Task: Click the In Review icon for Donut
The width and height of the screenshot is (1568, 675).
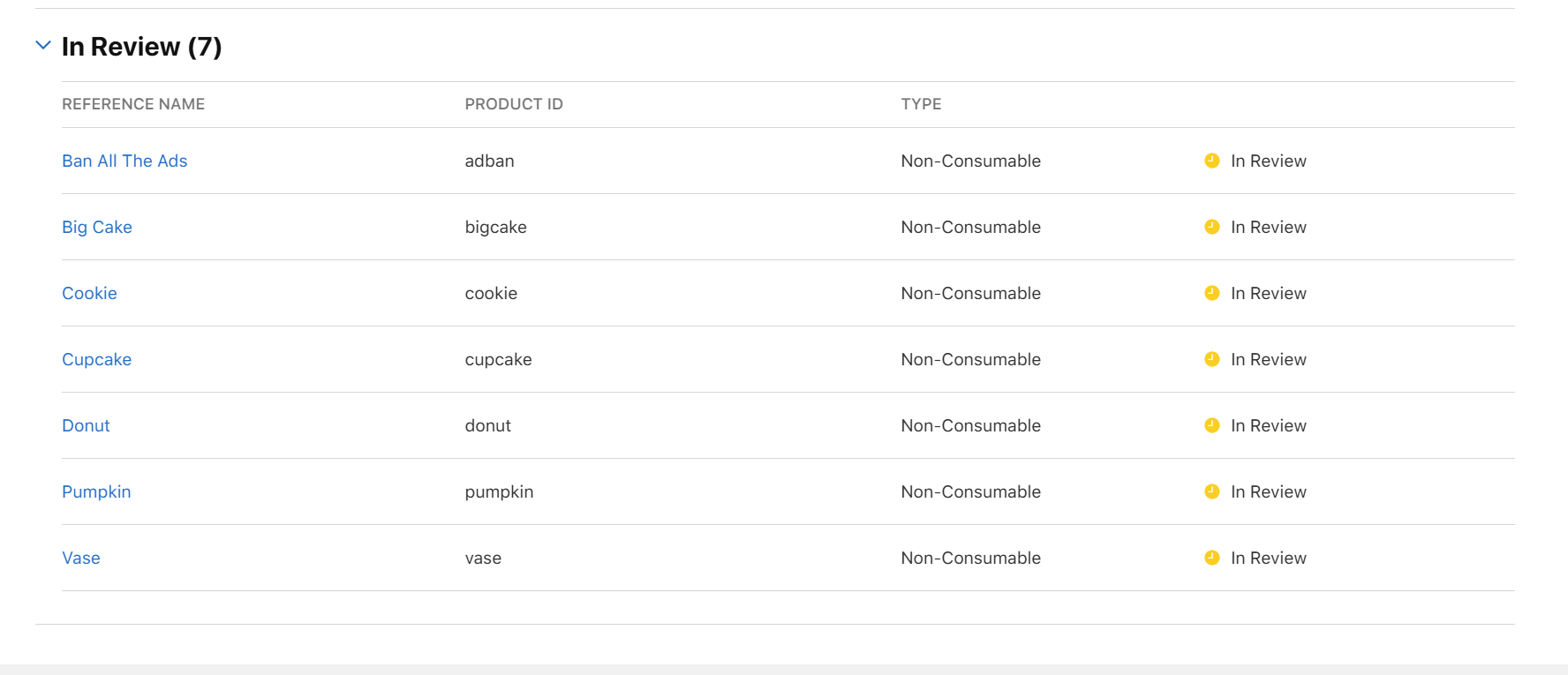Action: click(x=1212, y=425)
